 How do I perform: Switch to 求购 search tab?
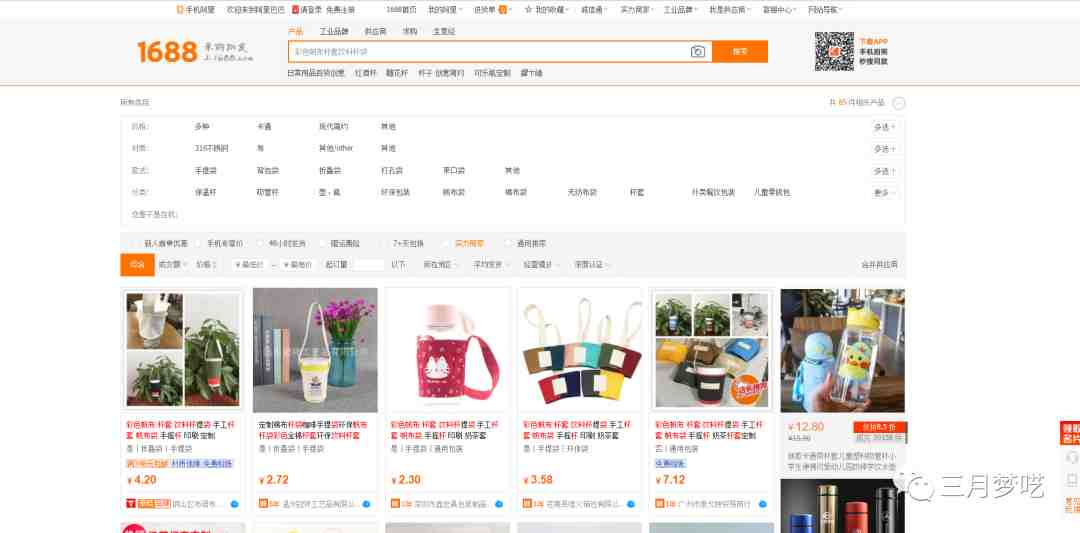click(x=410, y=32)
